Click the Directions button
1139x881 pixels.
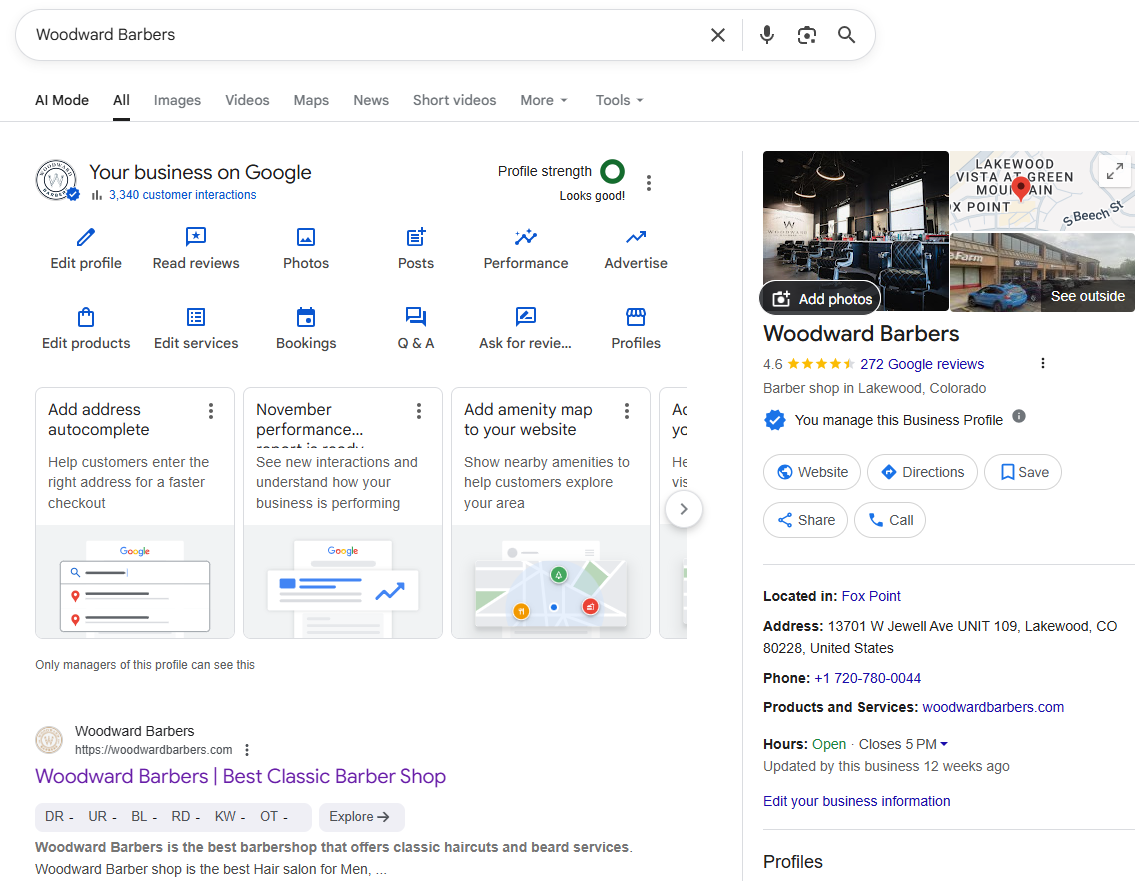point(922,472)
